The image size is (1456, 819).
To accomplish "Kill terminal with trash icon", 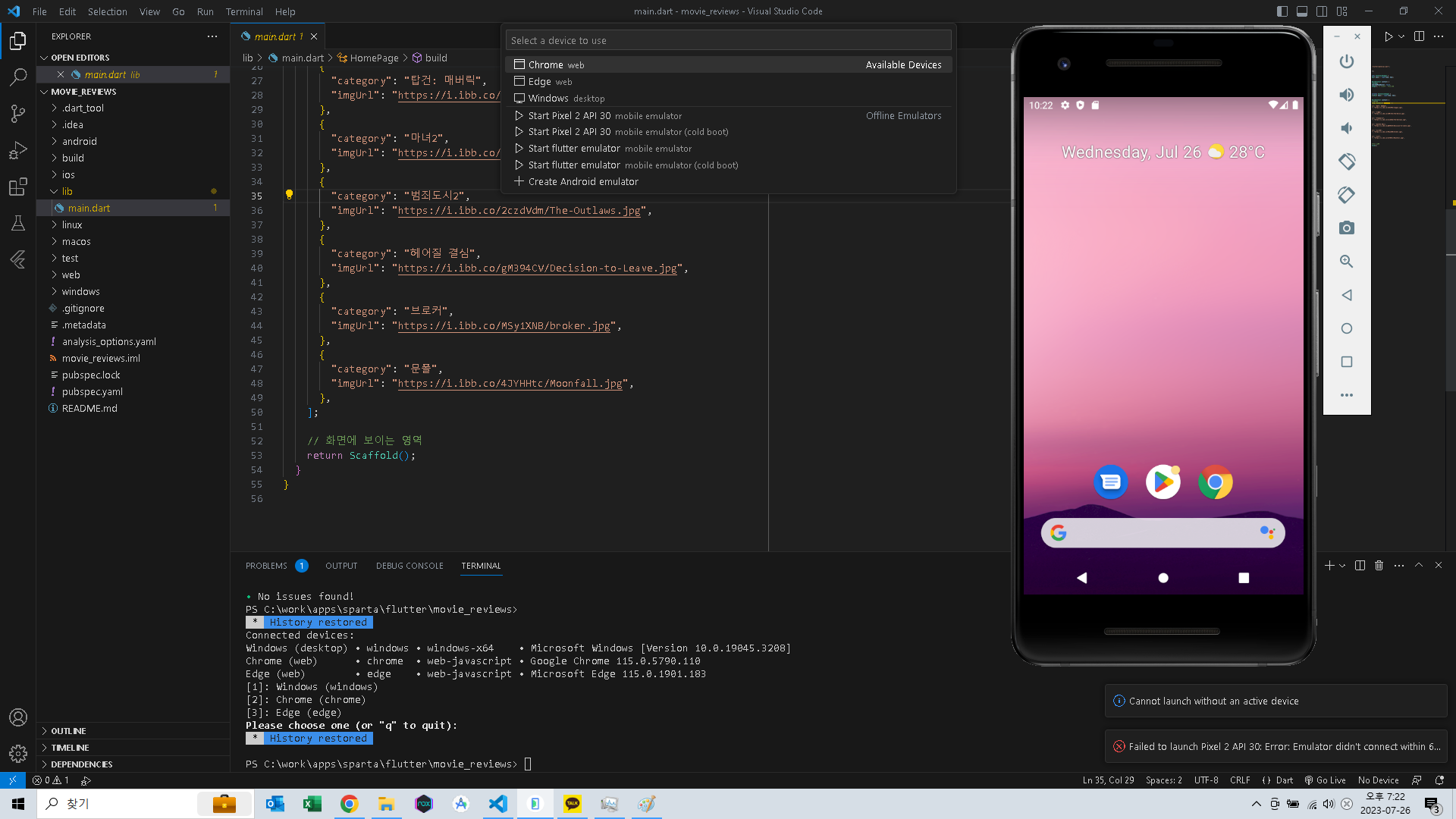I will click(1379, 566).
